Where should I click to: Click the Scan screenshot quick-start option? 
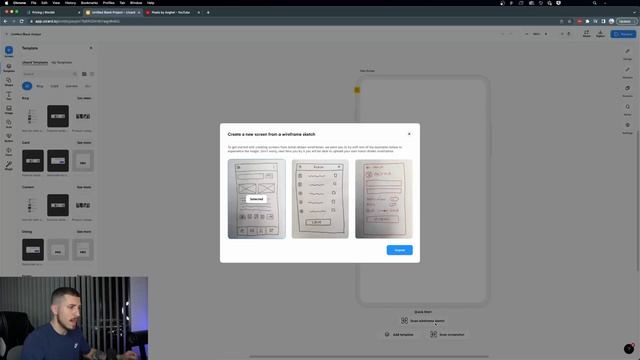pos(447,334)
